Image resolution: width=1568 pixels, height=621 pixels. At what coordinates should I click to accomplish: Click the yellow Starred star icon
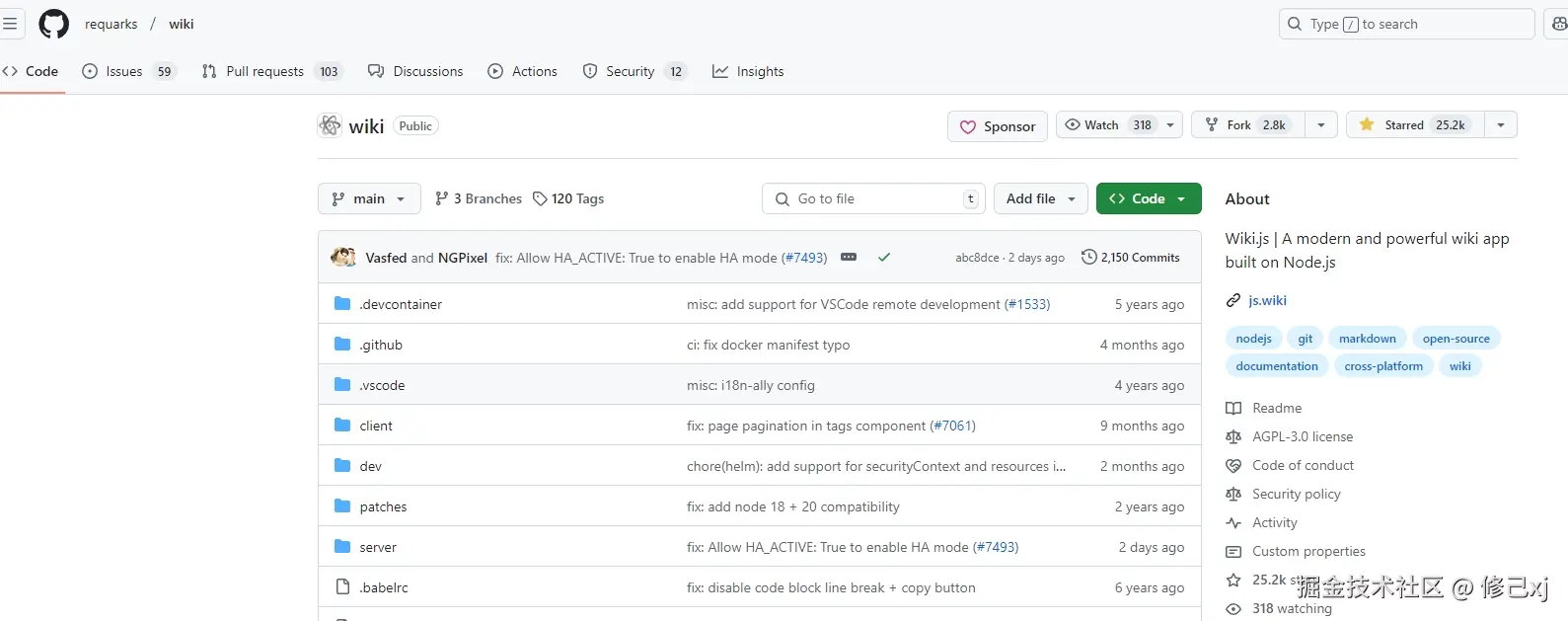coord(1367,124)
